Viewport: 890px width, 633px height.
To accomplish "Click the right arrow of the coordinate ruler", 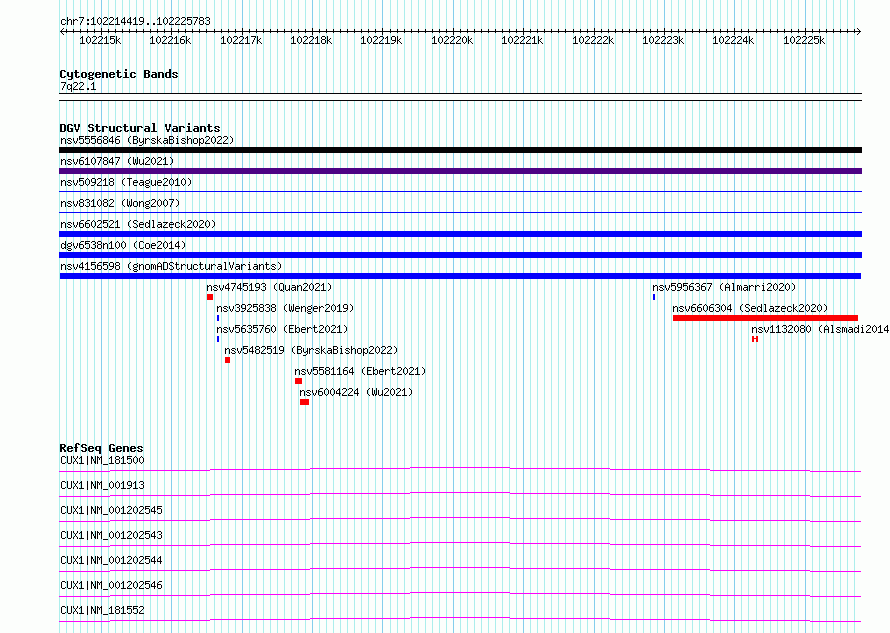I will [859, 32].
